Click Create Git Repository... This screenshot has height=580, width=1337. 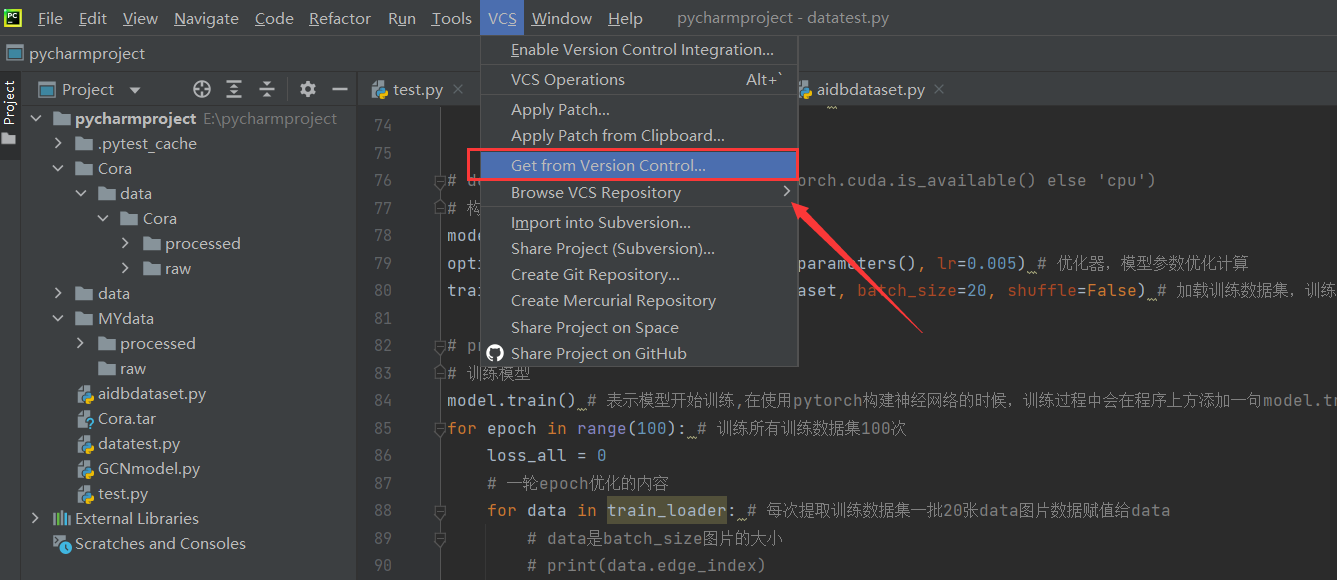click(x=592, y=273)
